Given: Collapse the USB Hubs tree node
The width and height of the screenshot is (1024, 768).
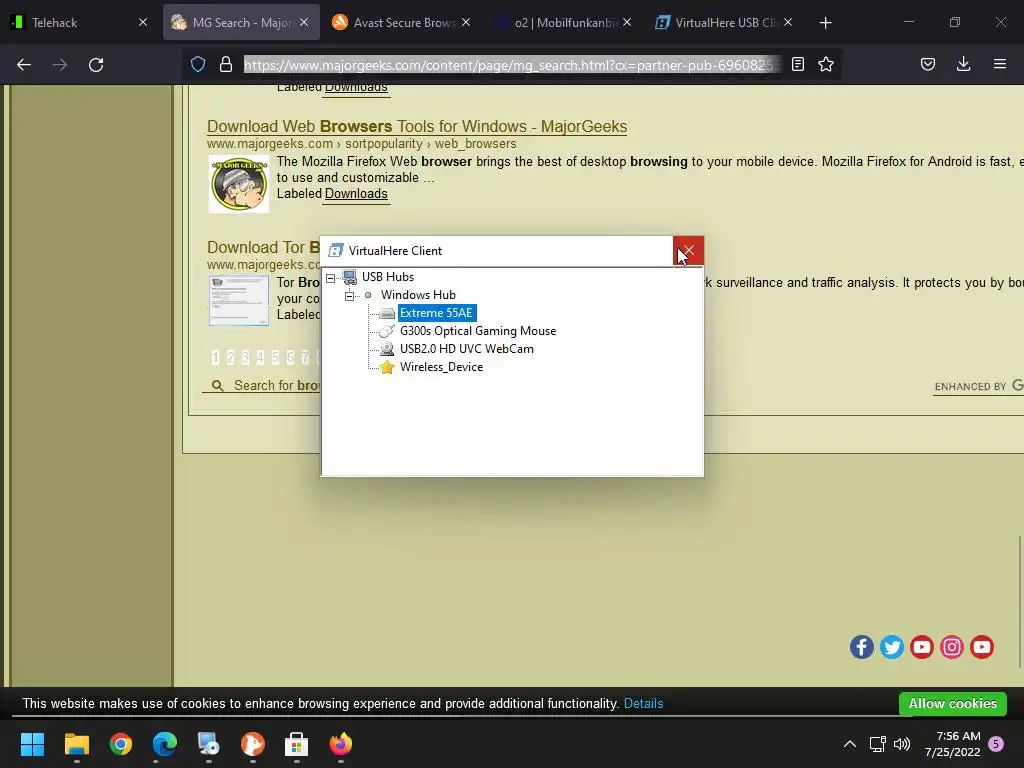Looking at the screenshot, I should point(330,278).
